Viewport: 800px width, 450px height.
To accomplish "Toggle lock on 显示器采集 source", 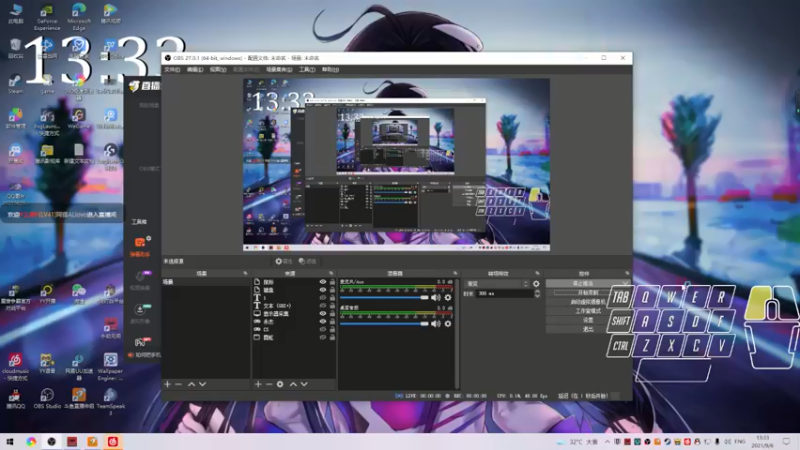I will [332, 313].
